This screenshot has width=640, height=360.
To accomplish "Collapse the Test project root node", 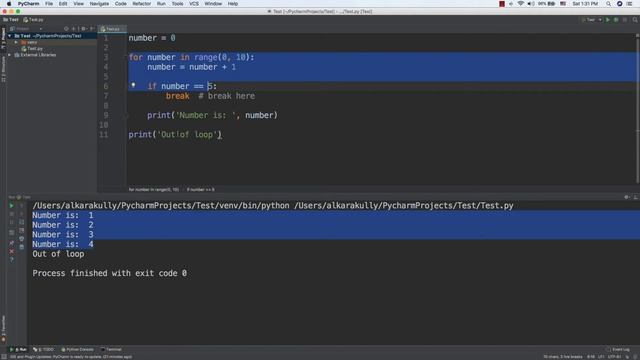I will point(10,36).
